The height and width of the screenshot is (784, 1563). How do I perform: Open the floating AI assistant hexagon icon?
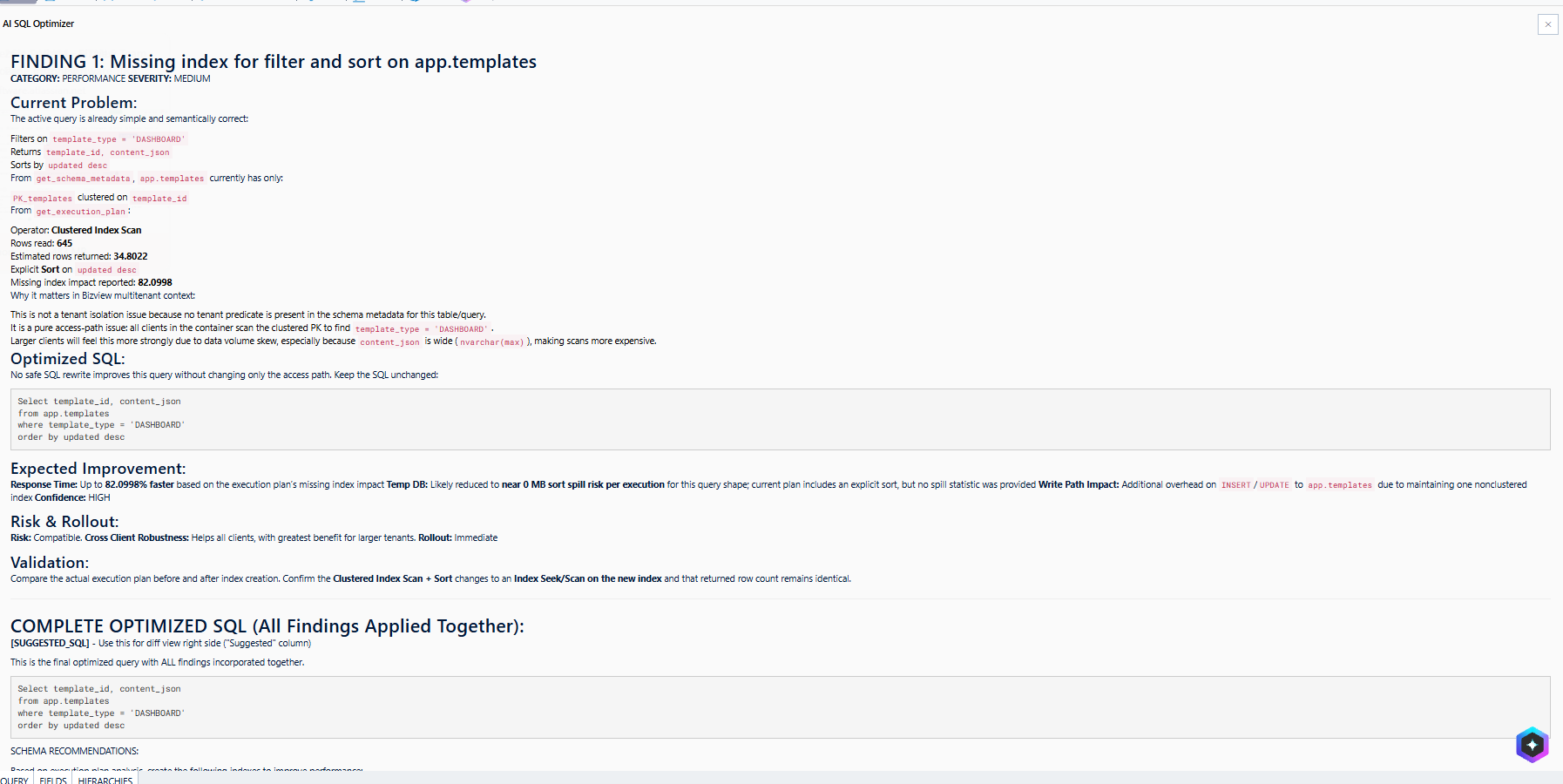click(1532, 745)
